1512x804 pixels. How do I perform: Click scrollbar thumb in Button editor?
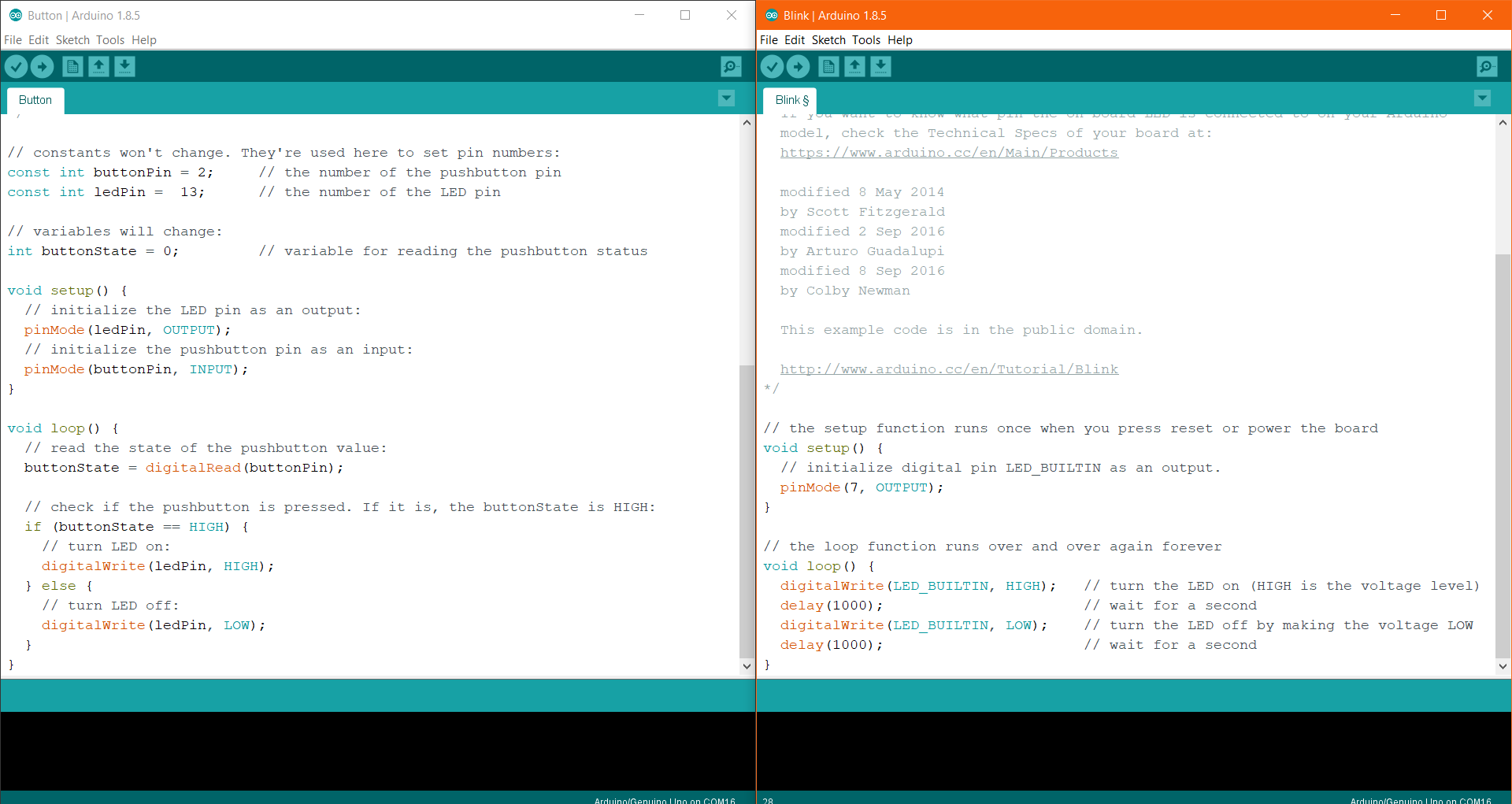[x=747, y=512]
